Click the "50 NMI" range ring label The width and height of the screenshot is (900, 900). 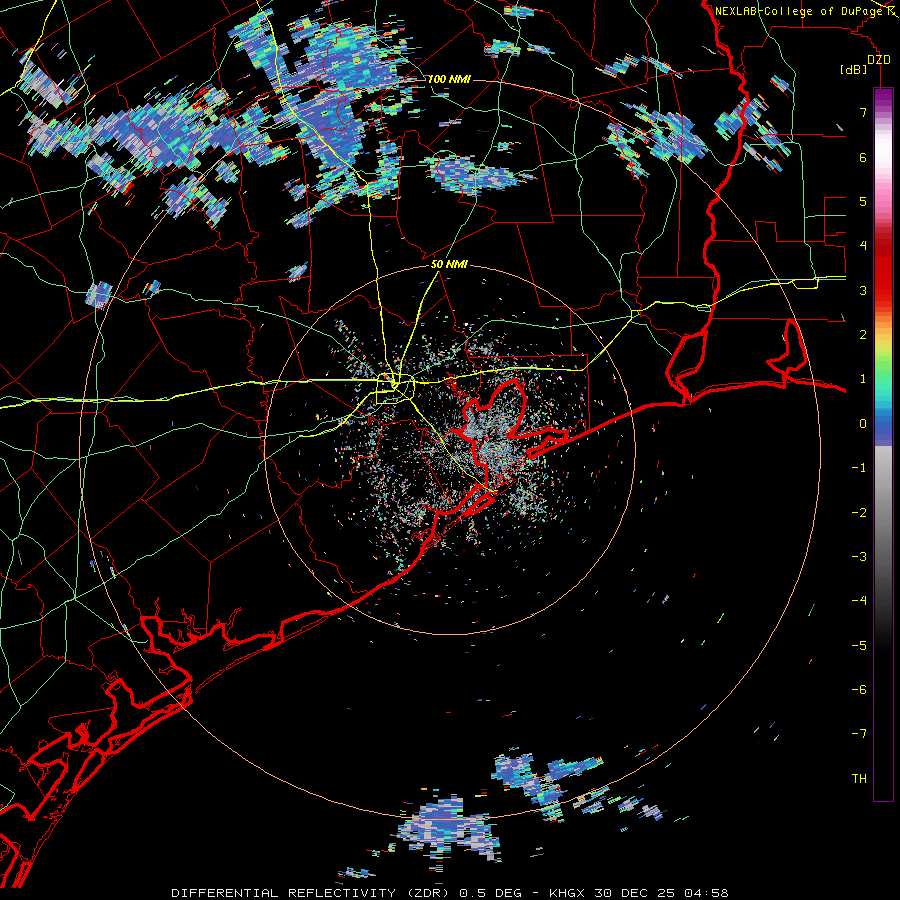pos(449,264)
